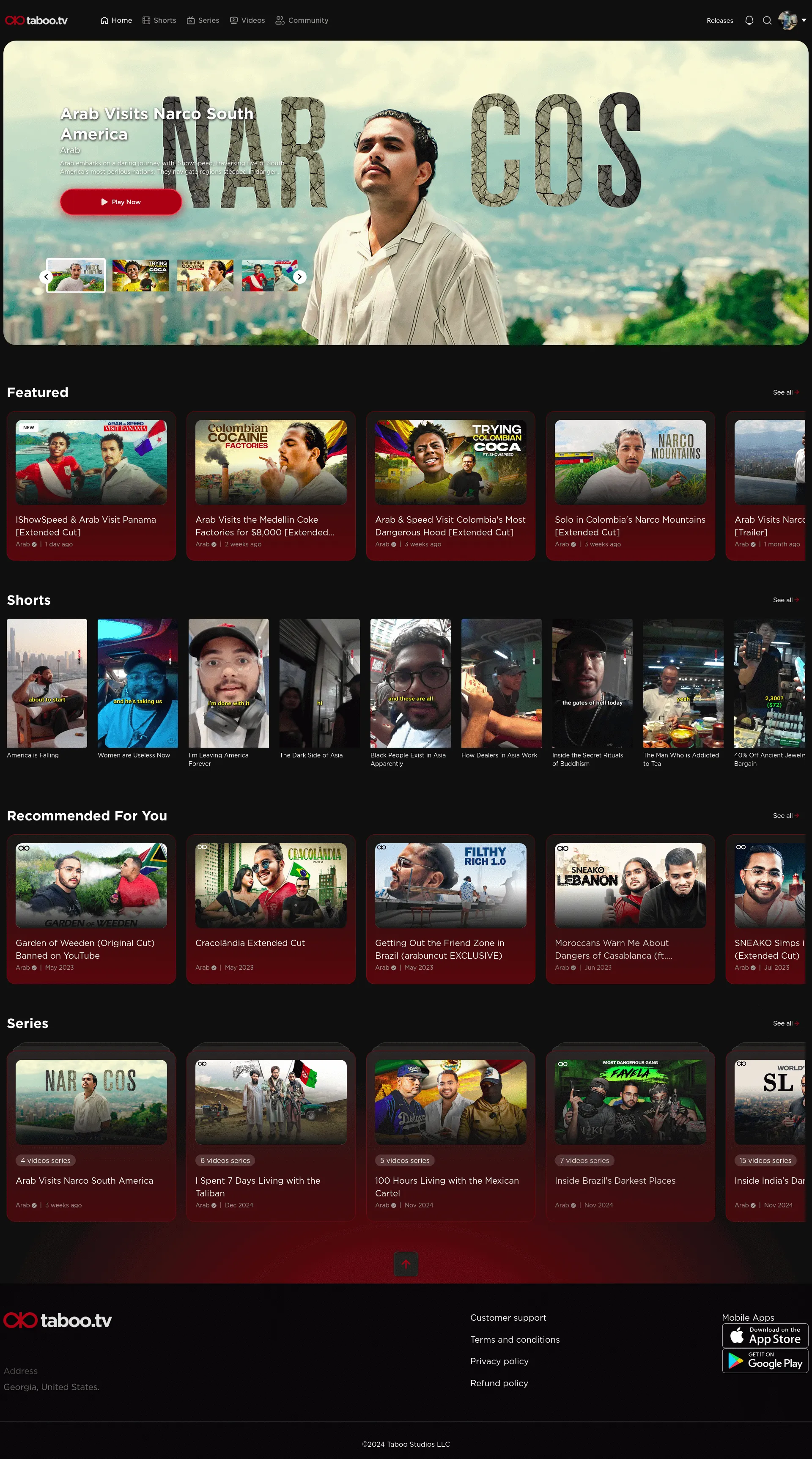
Task: Open search via magnifier icon
Action: point(767,20)
